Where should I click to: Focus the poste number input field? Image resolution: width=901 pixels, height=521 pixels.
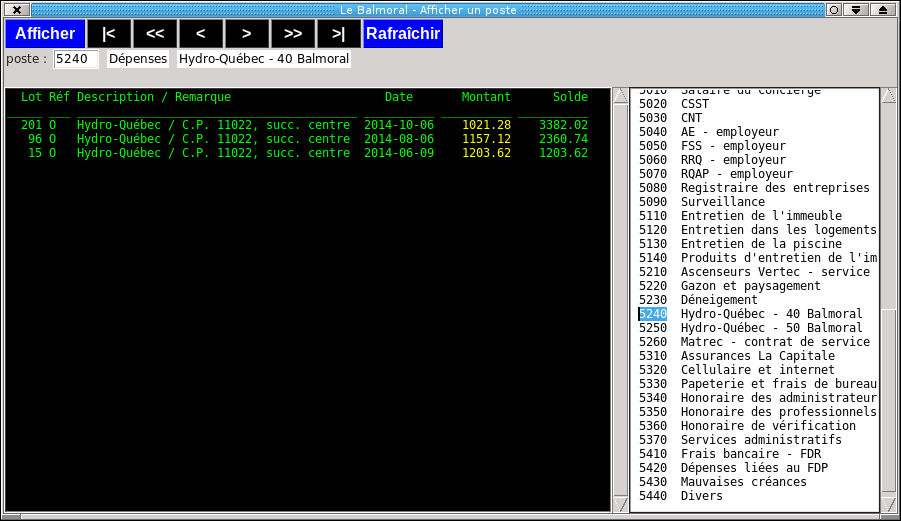pyautogui.click(x=76, y=59)
